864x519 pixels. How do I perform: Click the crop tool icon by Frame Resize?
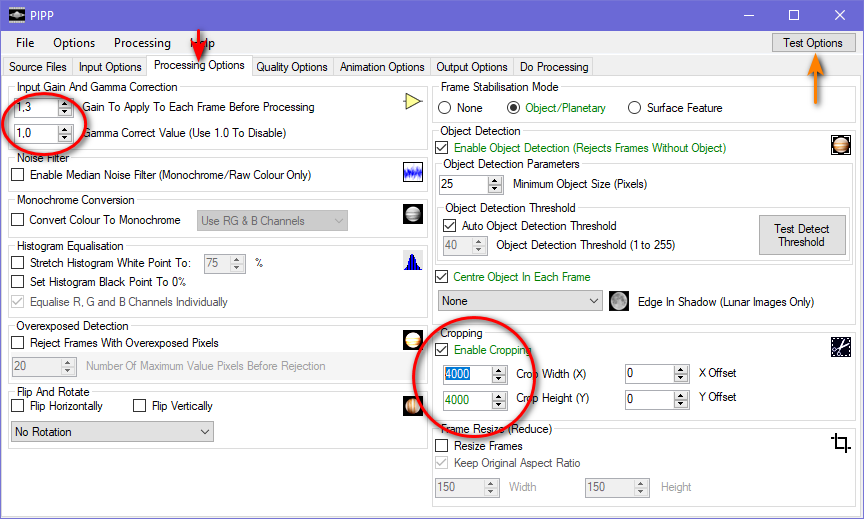point(840,441)
